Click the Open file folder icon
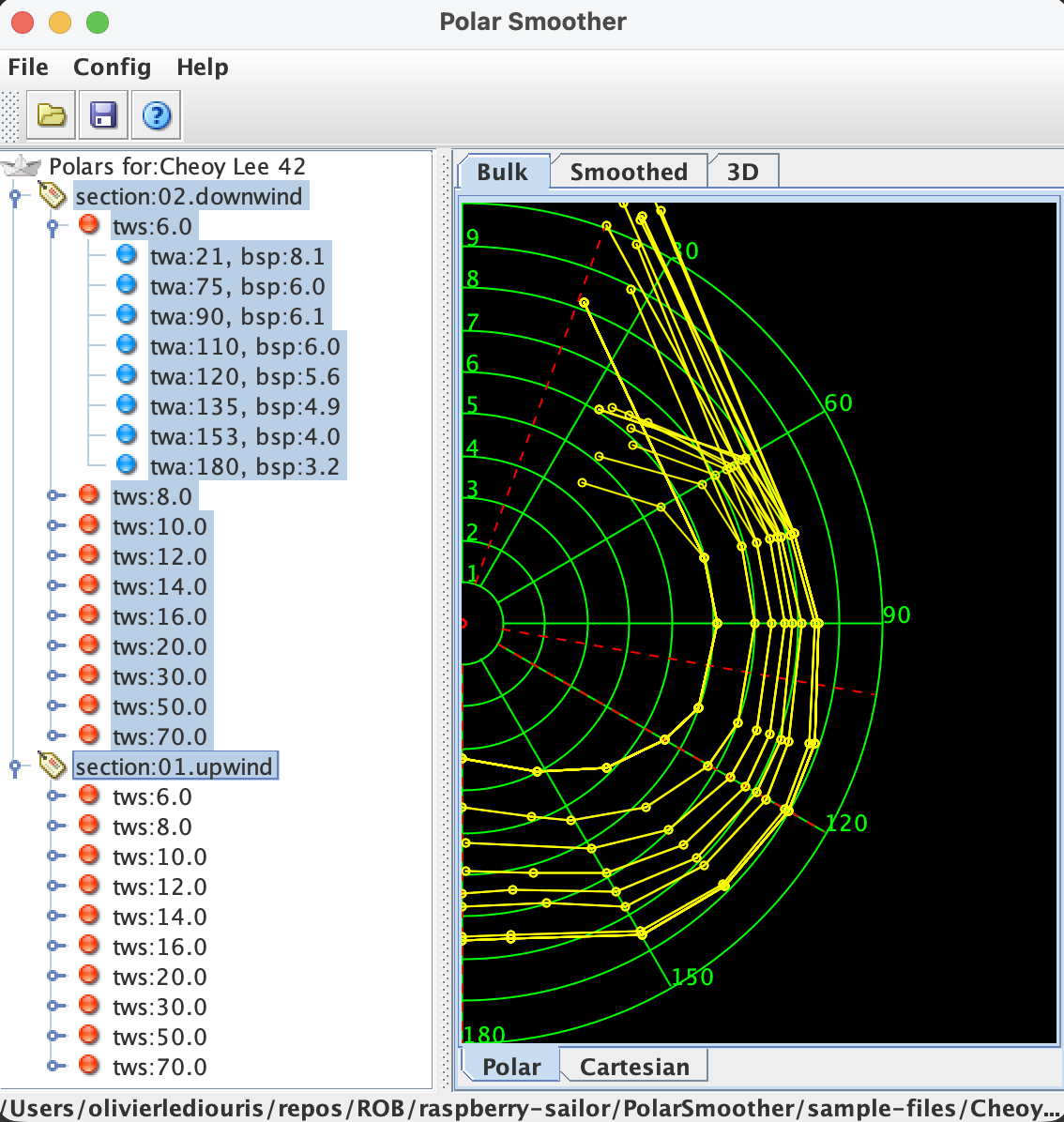1064x1122 pixels. (x=52, y=115)
